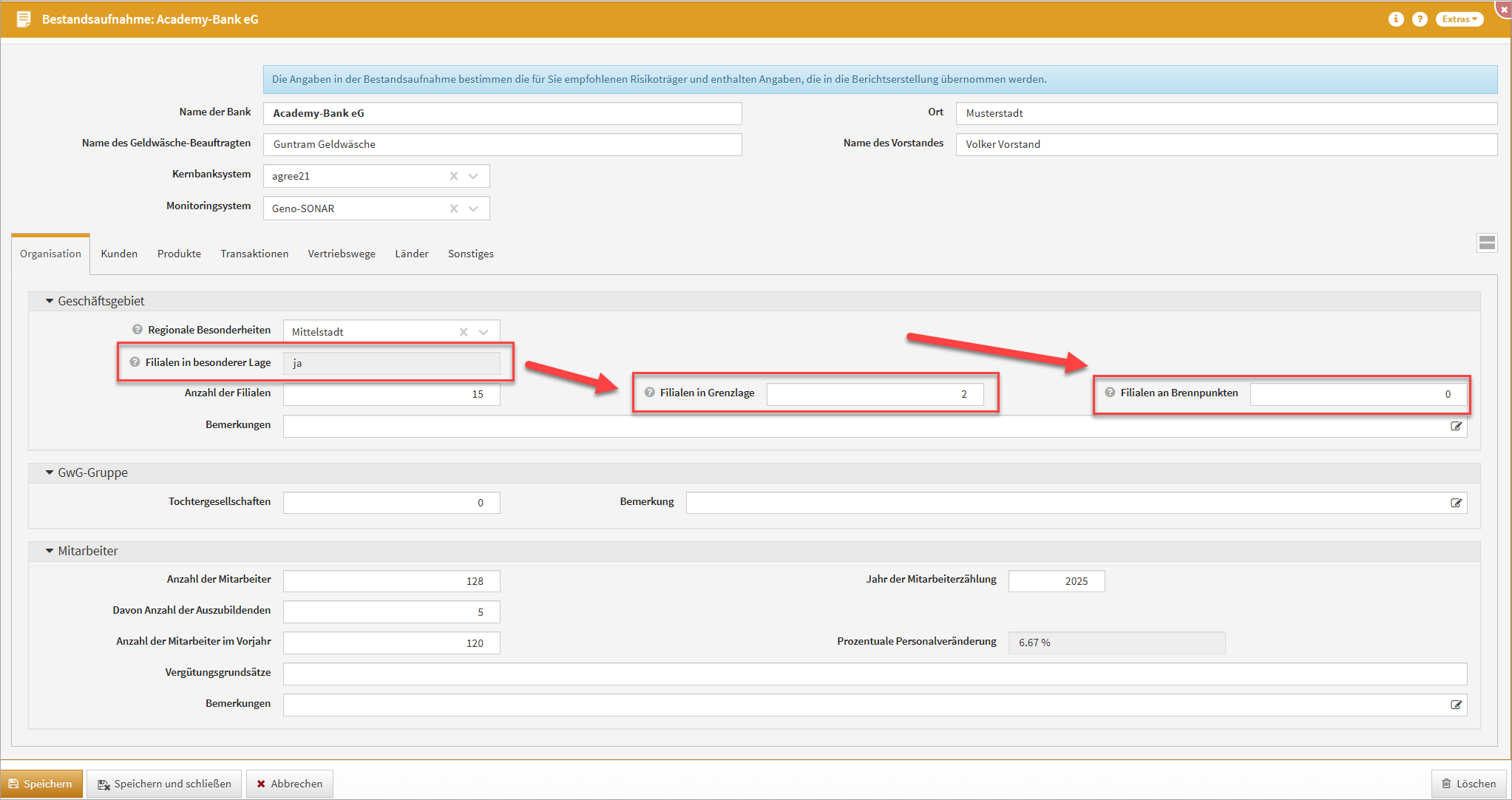Click help icon beside Regionale Besonderheiten
Image resolution: width=1512 pixels, height=800 pixels.
[x=138, y=330]
